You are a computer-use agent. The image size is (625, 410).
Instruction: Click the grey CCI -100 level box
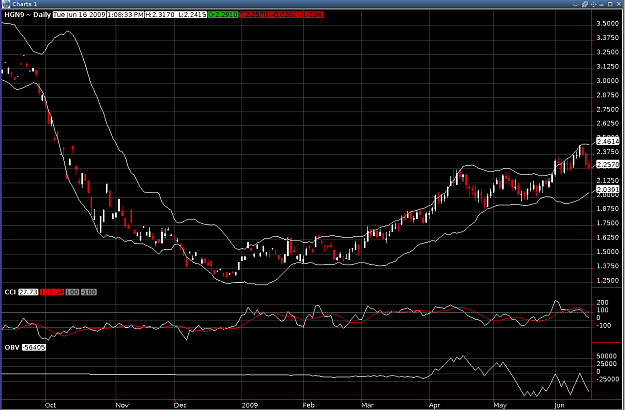89,292
